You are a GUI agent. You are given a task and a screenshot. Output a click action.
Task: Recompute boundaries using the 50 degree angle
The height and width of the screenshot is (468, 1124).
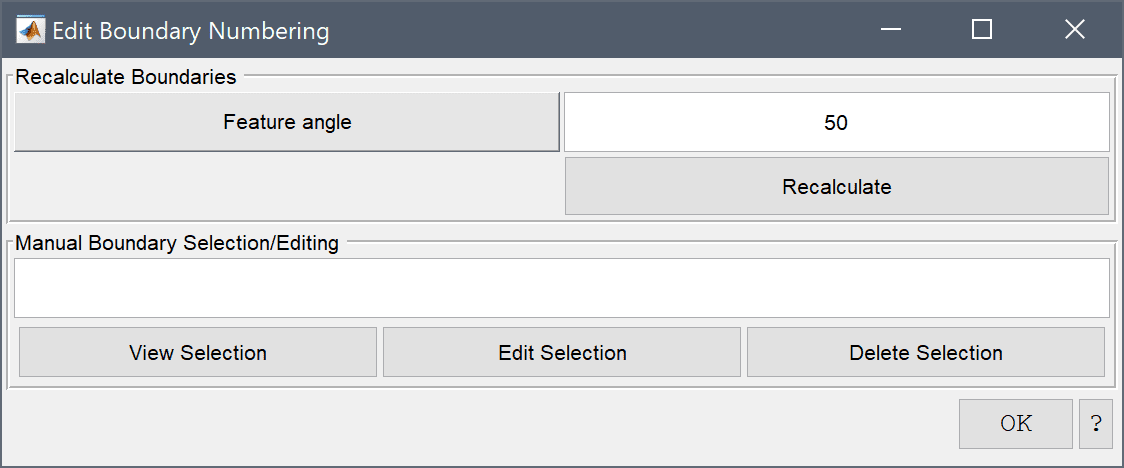tap(837, 186)
